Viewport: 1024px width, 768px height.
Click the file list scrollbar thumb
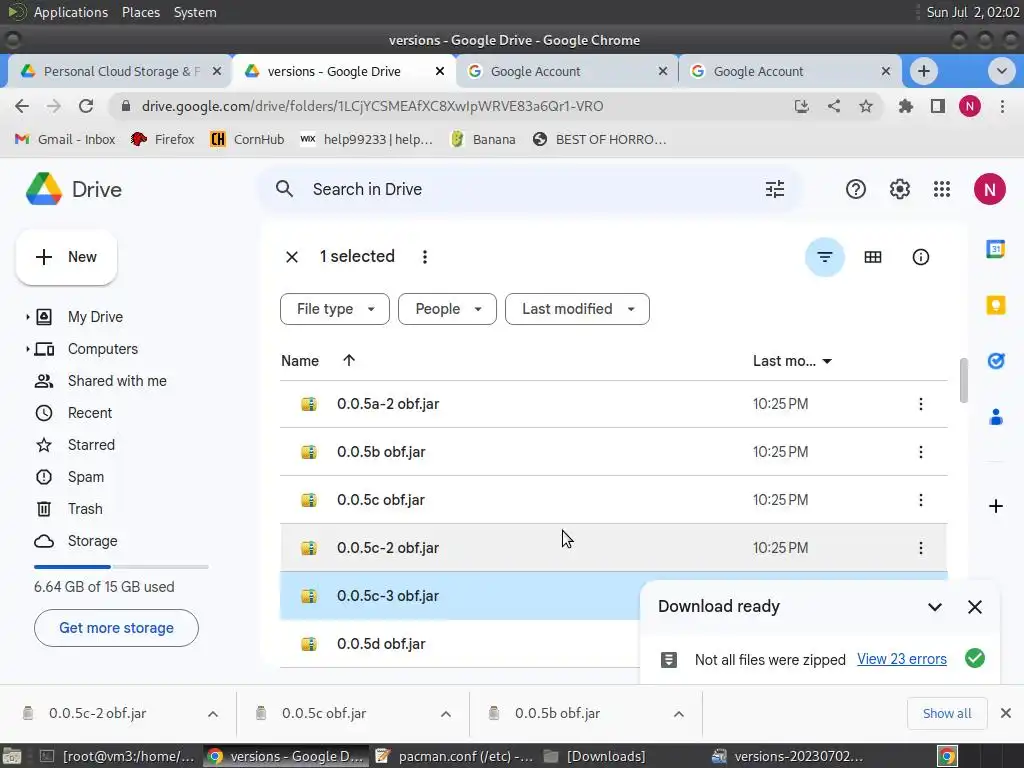point(963,381)
